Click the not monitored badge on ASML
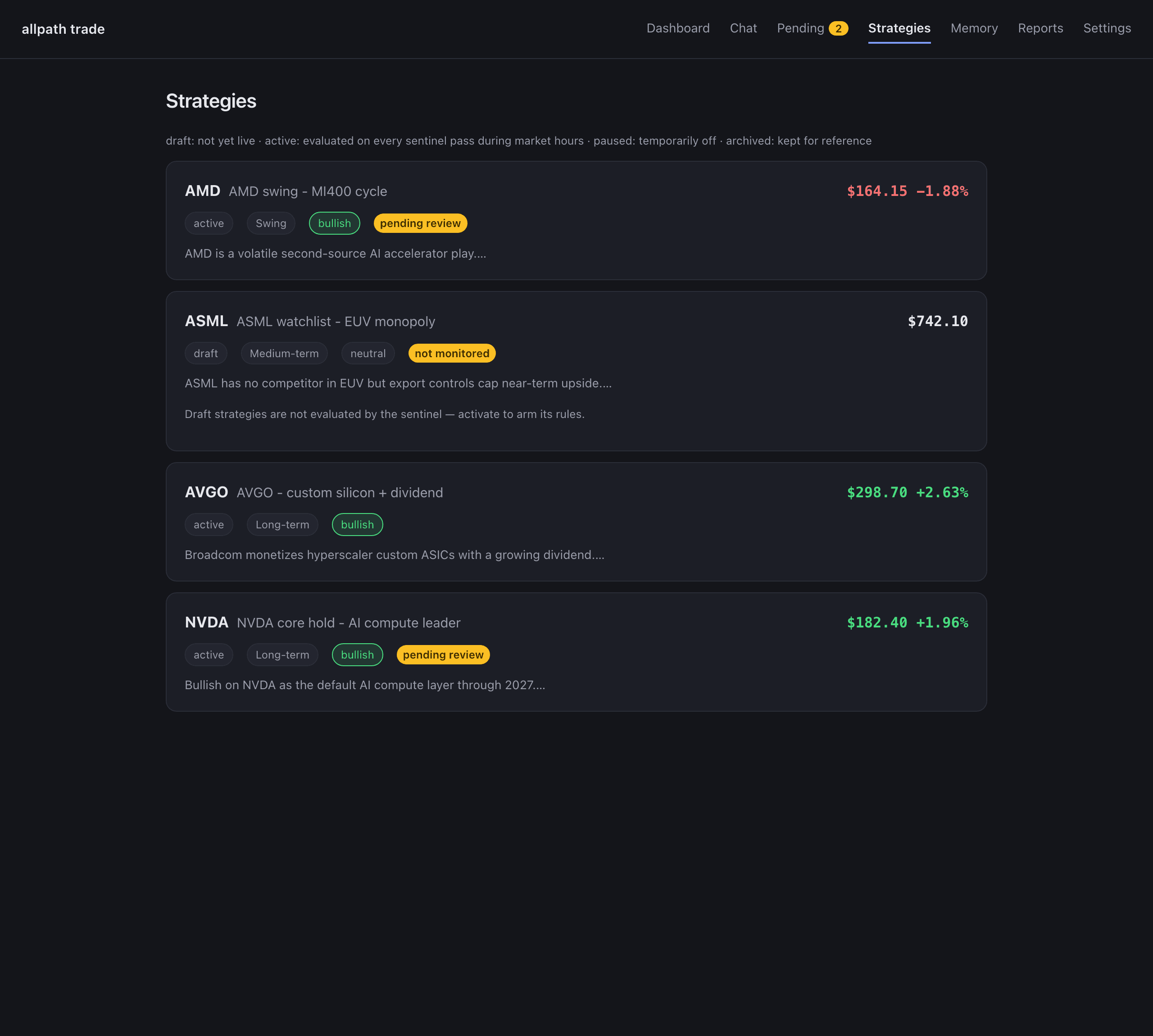This screenshot has height=1036, width=1153. point(452,354)
